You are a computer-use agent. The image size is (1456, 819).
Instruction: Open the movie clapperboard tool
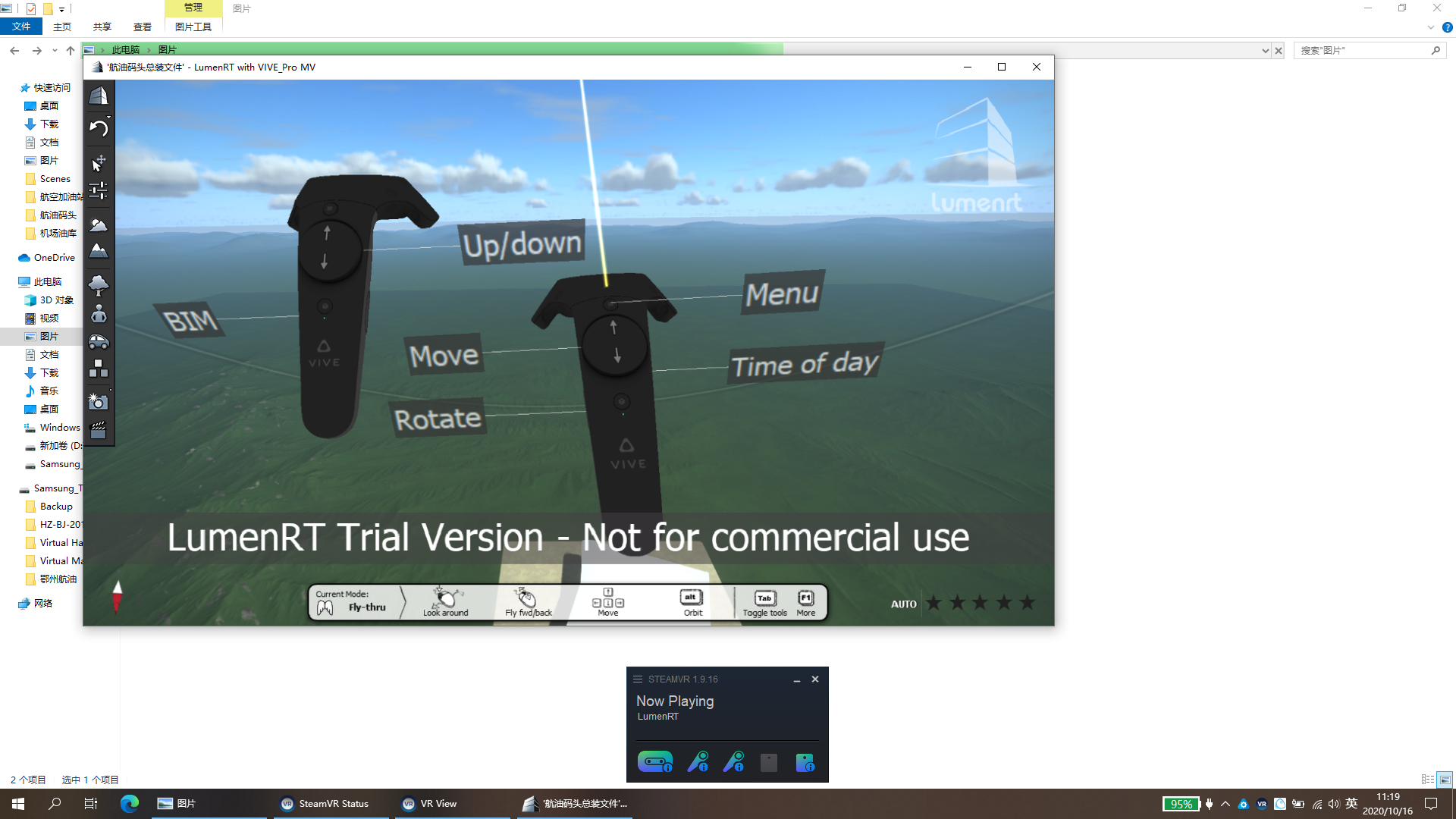99,431
